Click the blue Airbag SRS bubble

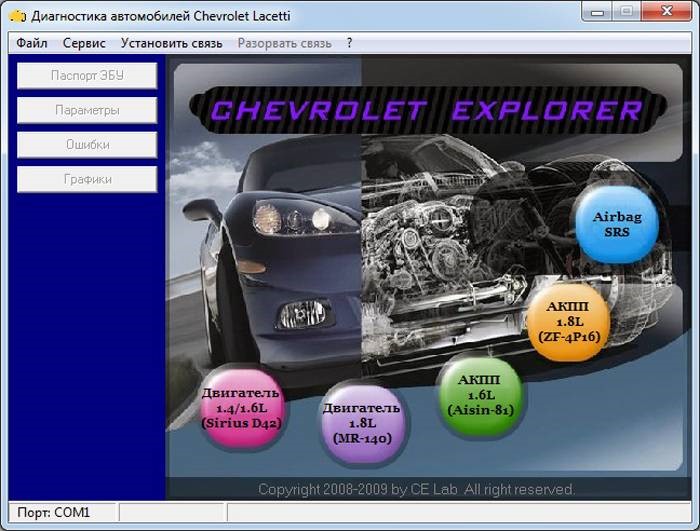(x=616, y=223)
